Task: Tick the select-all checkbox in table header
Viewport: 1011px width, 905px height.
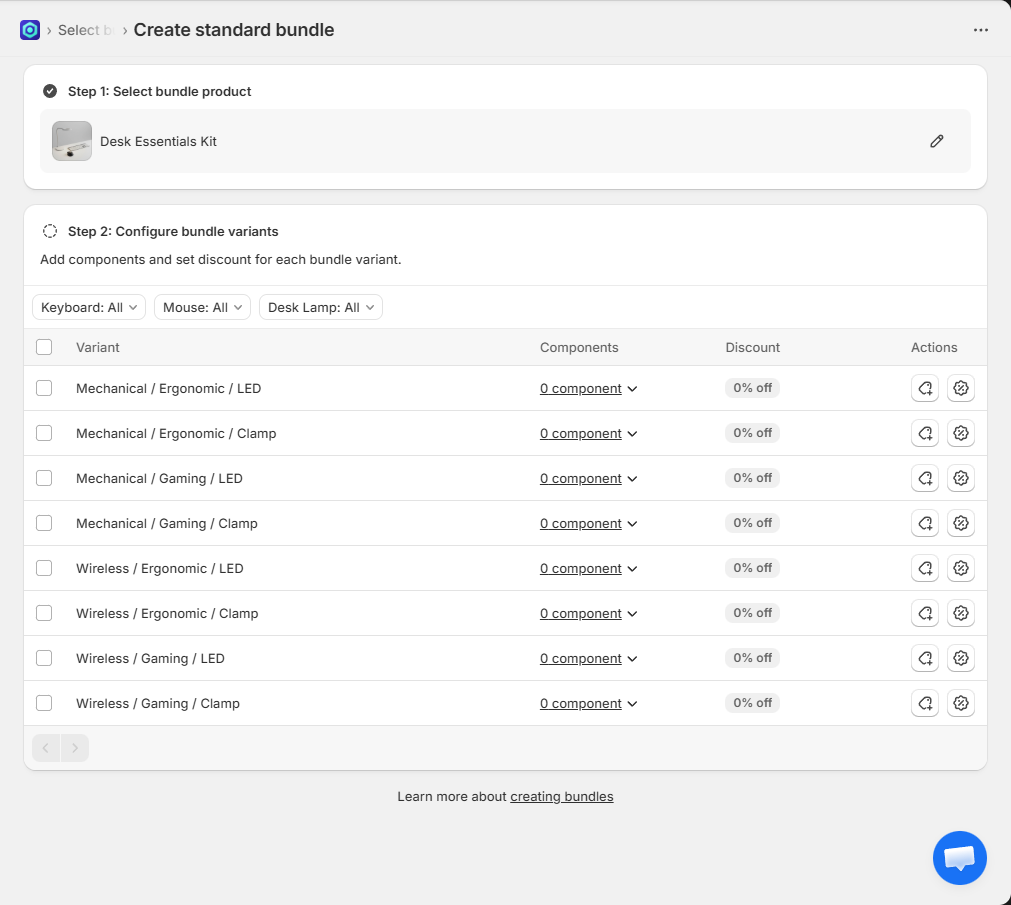Action: pyautogui.click(x=44, y=347)
